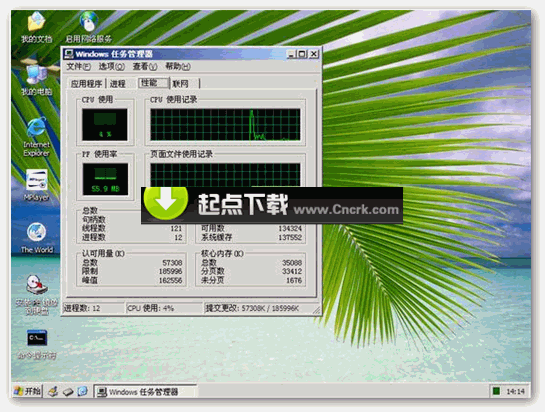
Task: Switch to the 进程 tab
Action: click(118, 84)
